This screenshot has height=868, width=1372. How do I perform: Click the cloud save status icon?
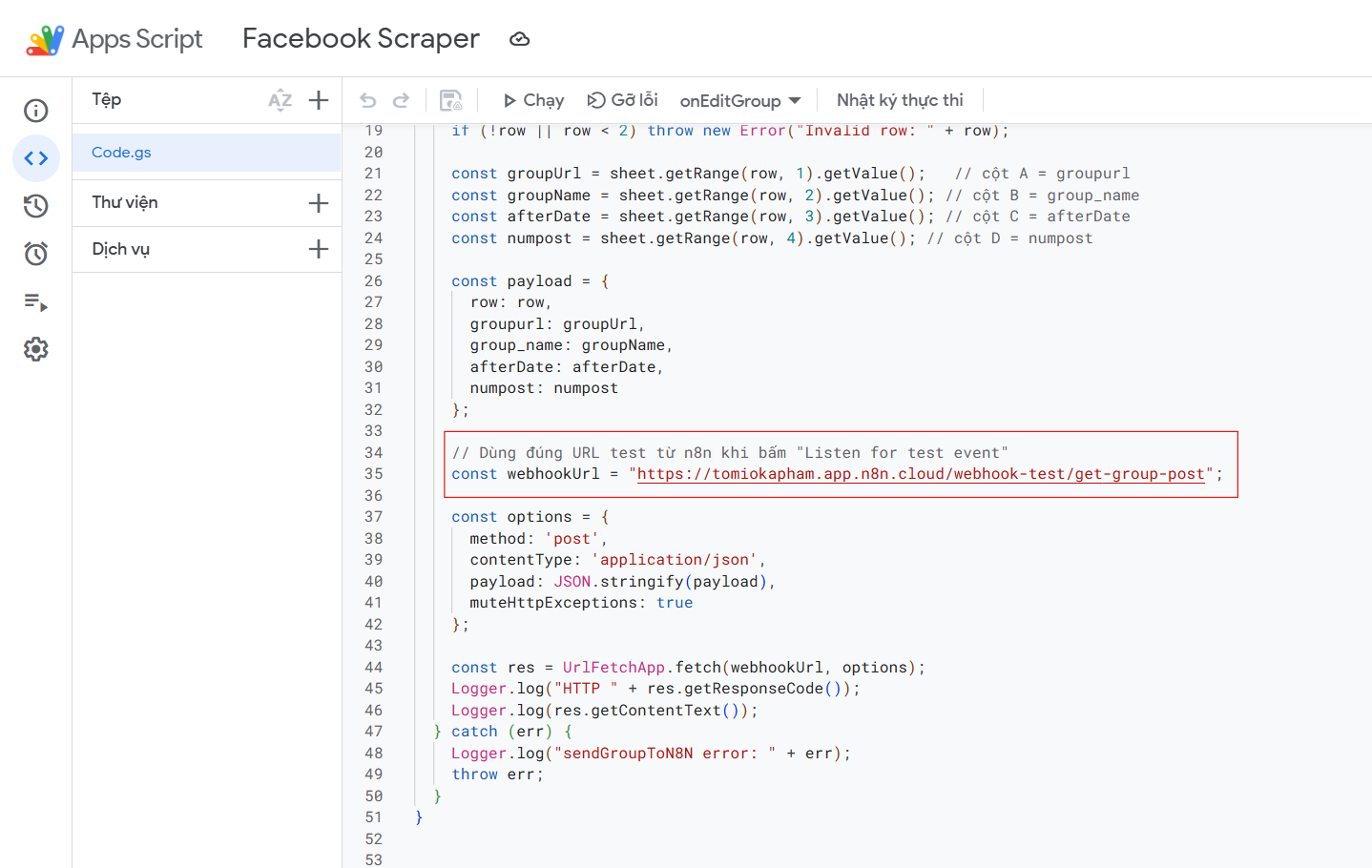519,39
